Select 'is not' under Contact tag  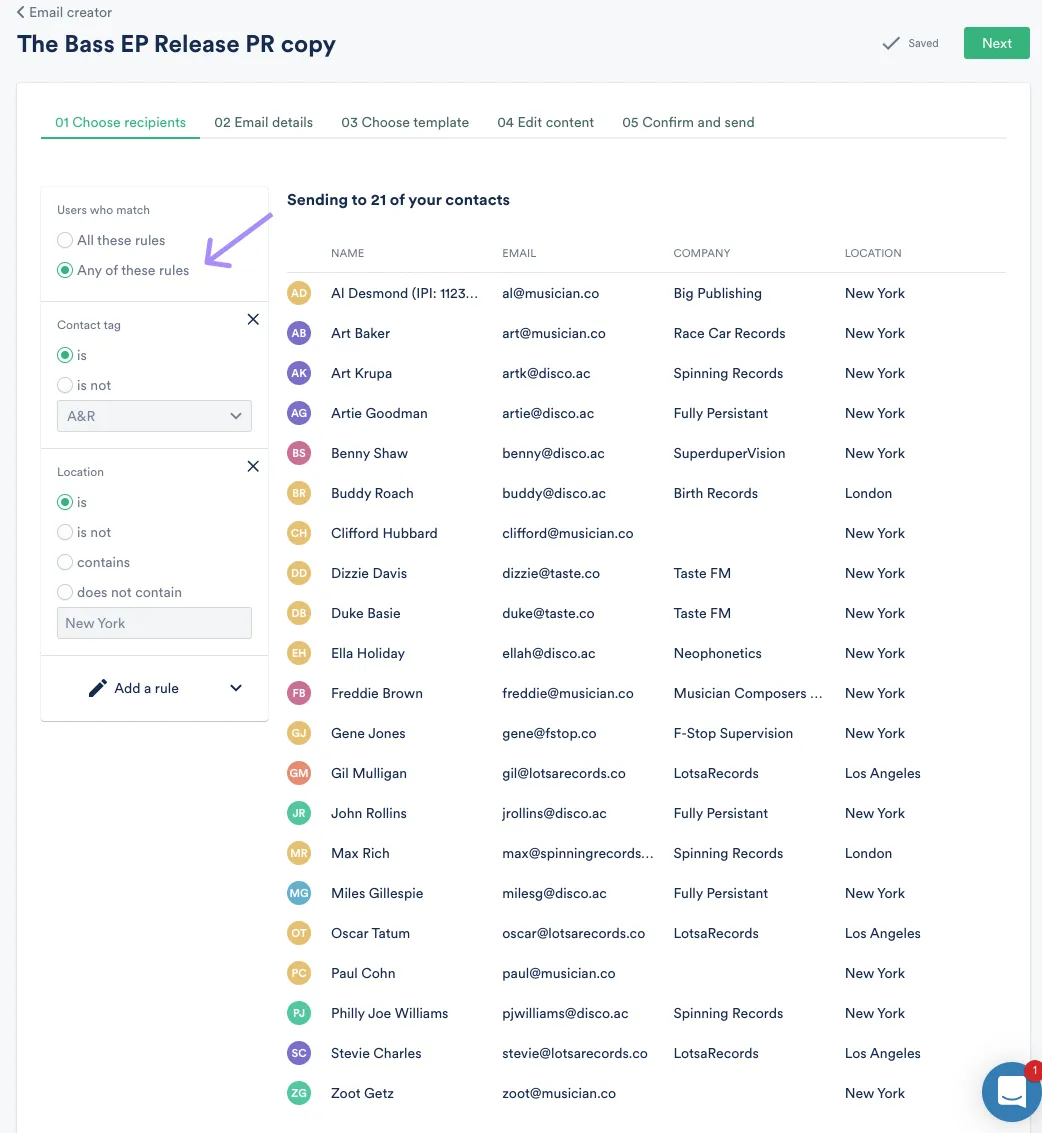click(65, 385)
